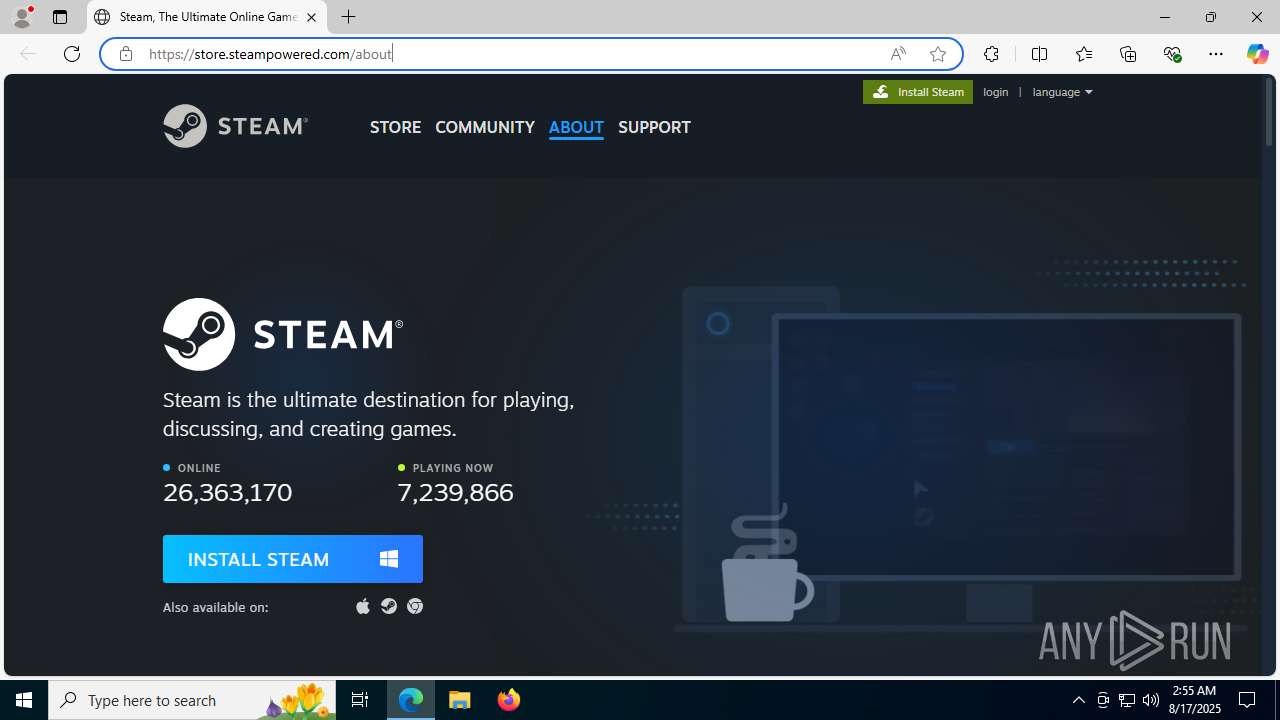1280x720 pixels.
Task: Open the Favorites list
Action: click(x=1084, y=54)
